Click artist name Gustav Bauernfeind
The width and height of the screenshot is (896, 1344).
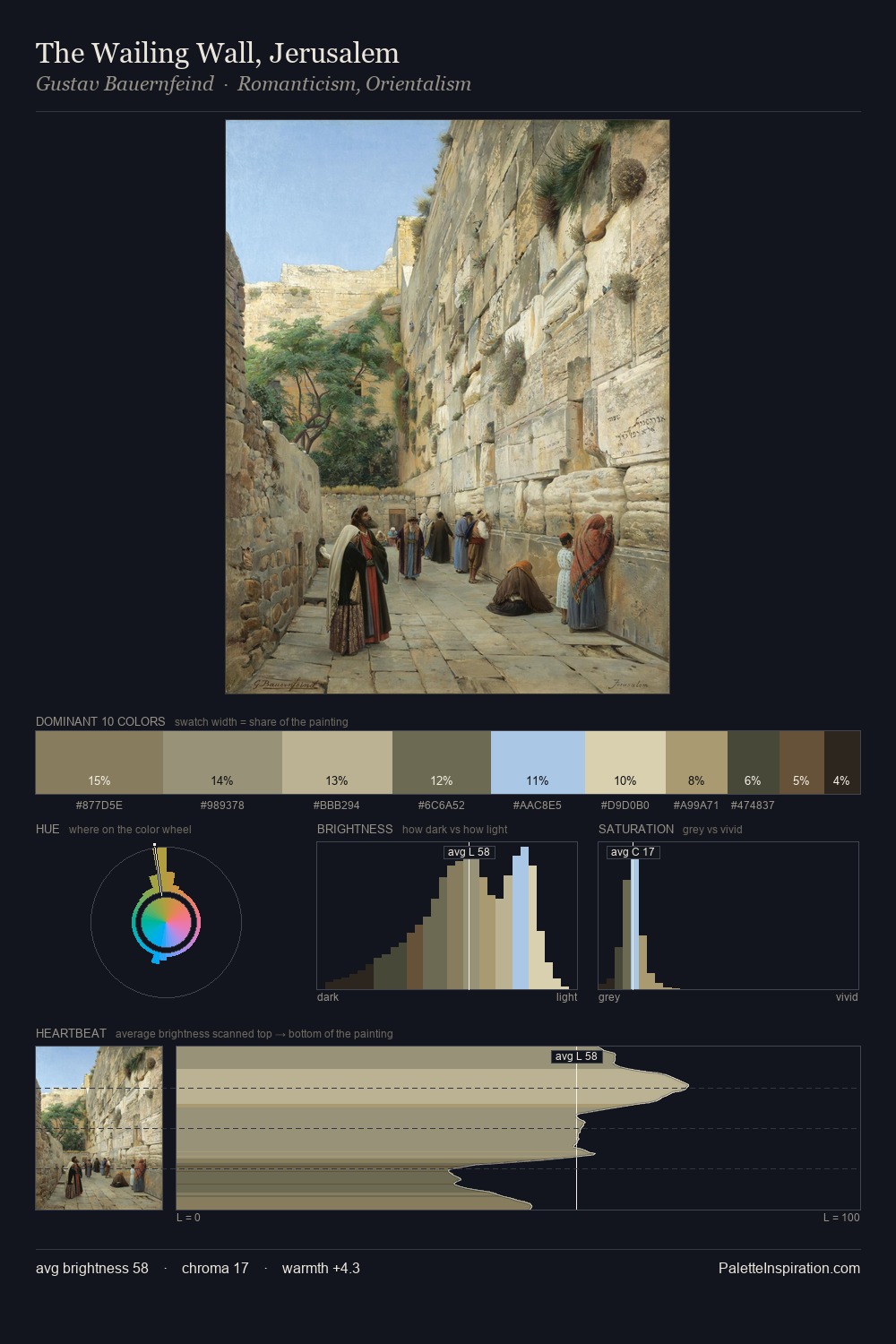125,84
